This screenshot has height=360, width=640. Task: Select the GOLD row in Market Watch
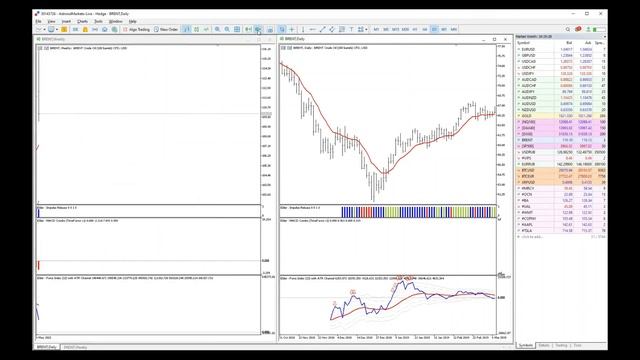coord(561,116)
